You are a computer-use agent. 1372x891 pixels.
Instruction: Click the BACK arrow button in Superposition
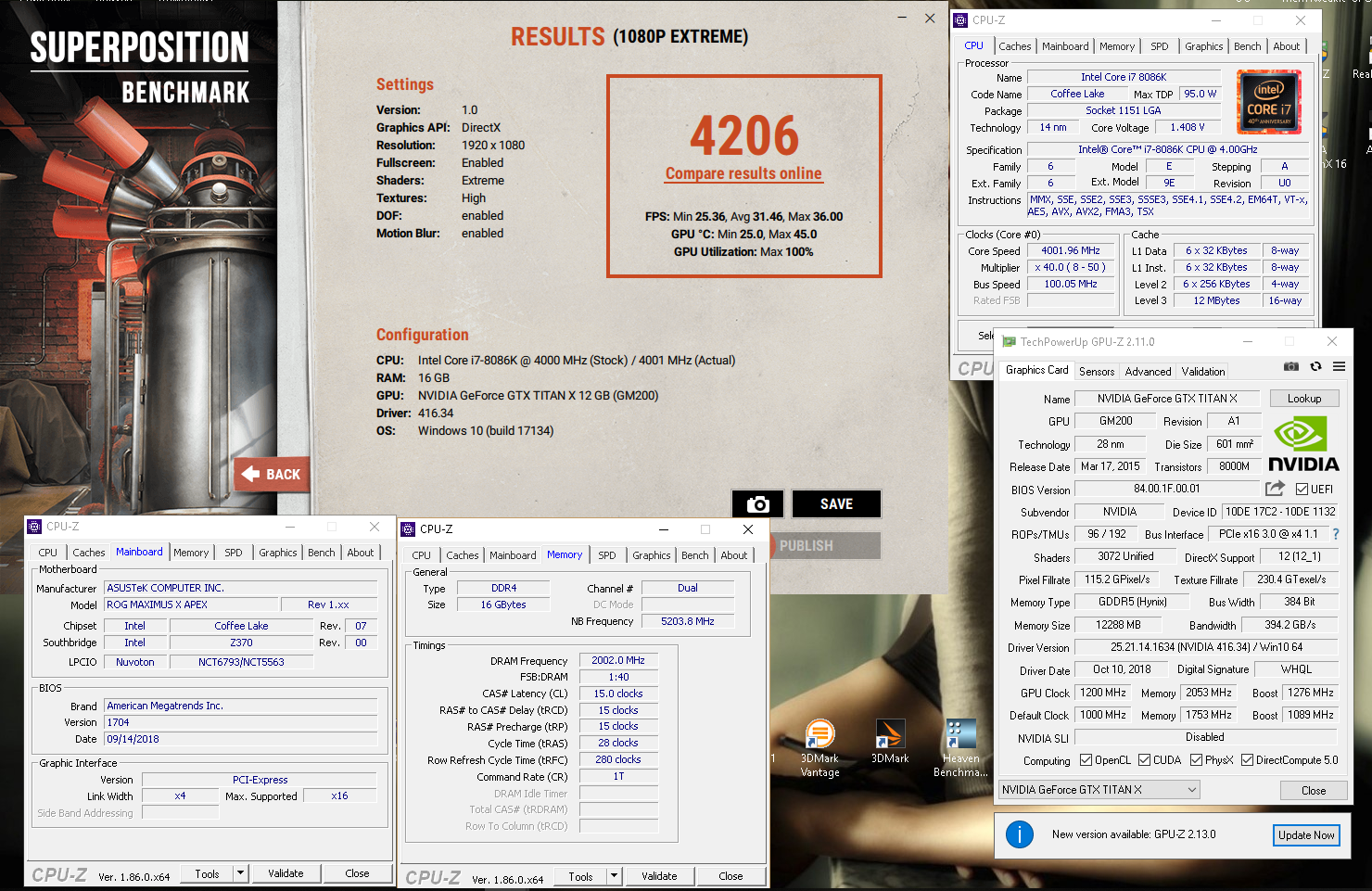coord(271,474)
